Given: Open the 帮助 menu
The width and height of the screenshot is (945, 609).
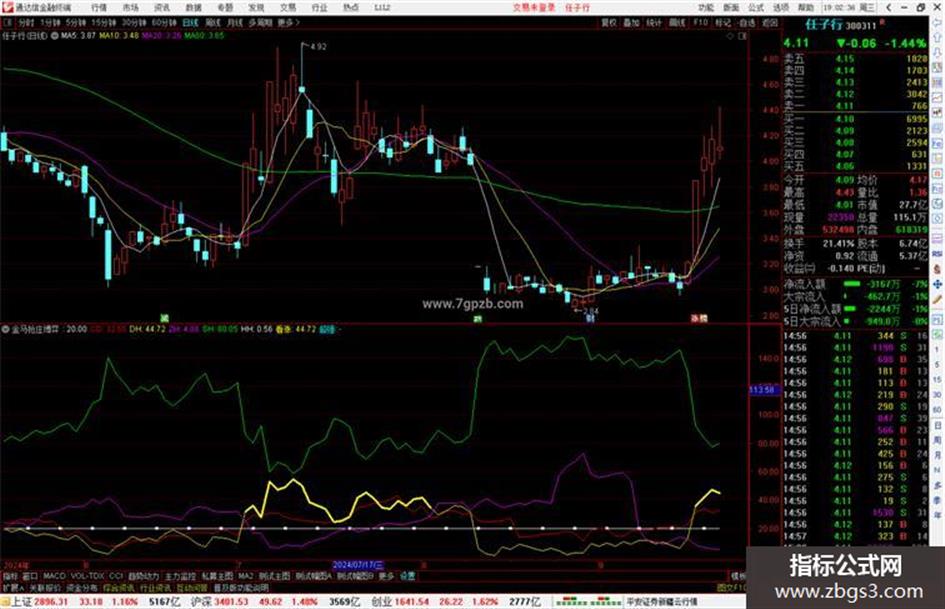Looking at the screenshot, I should tap(806, 7).
